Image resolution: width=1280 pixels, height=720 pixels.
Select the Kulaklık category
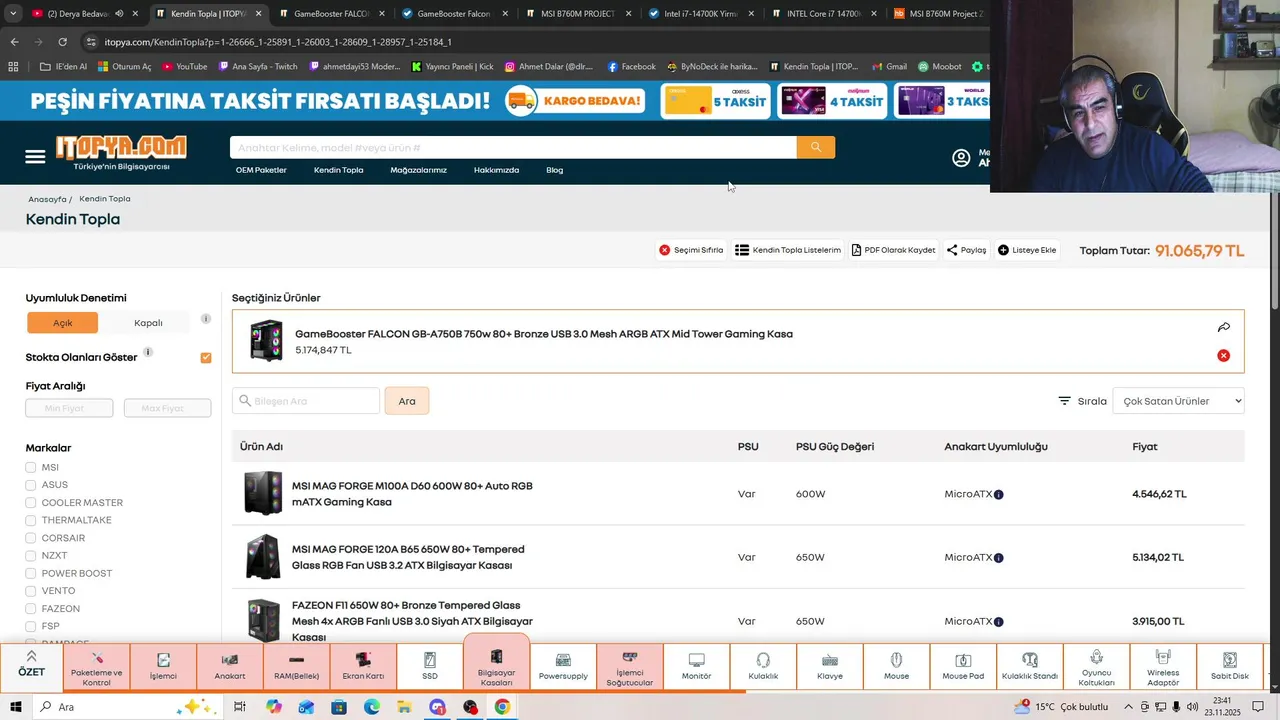pyautogui.click(x=763, y=666)
